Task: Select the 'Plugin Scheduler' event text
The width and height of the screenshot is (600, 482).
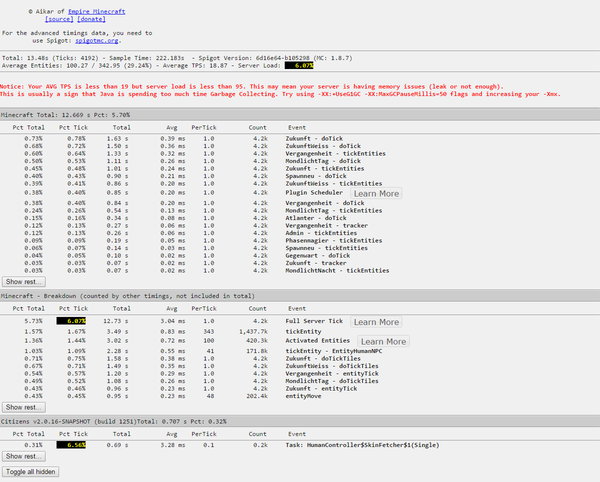Action: click(x=314, y=193)
